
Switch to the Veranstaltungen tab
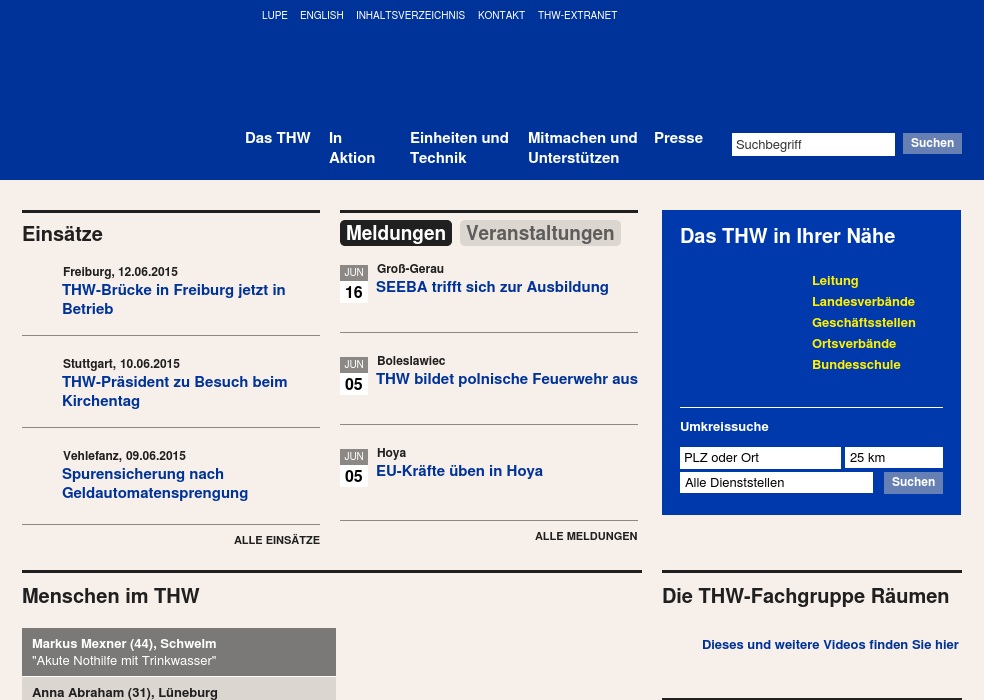click(x=540, y=233)
